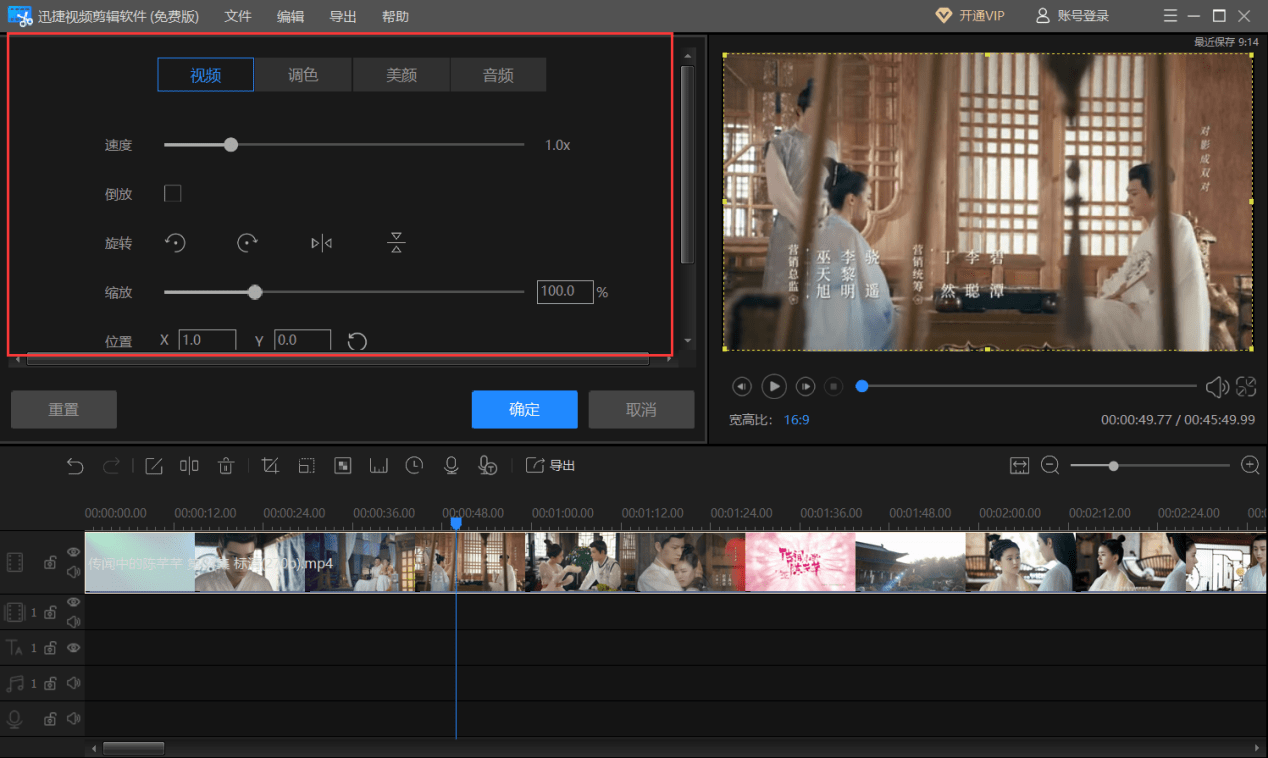Open the 文件 menu
The height and width of the screenshot is (758, 1268).
coord(238,16)
